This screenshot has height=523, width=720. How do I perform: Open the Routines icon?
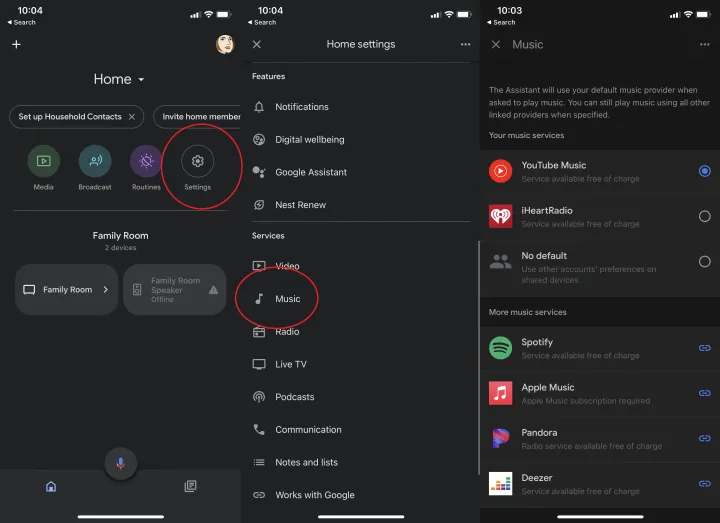point(146,161)
